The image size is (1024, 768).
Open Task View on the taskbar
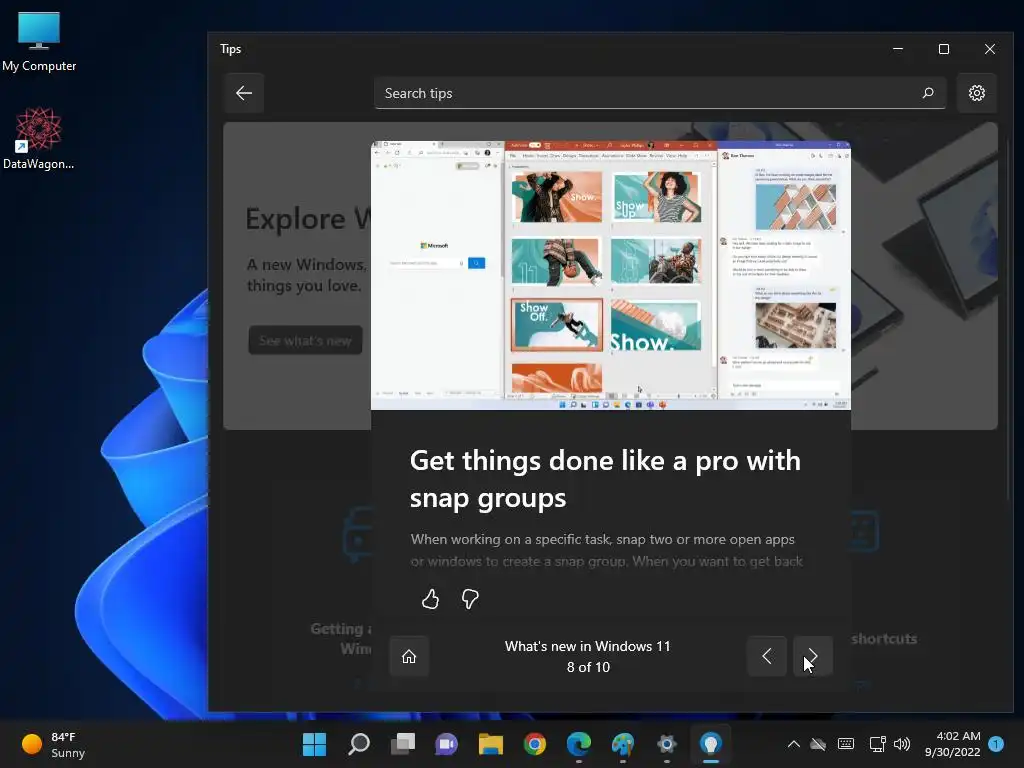(x=402, y=744)
